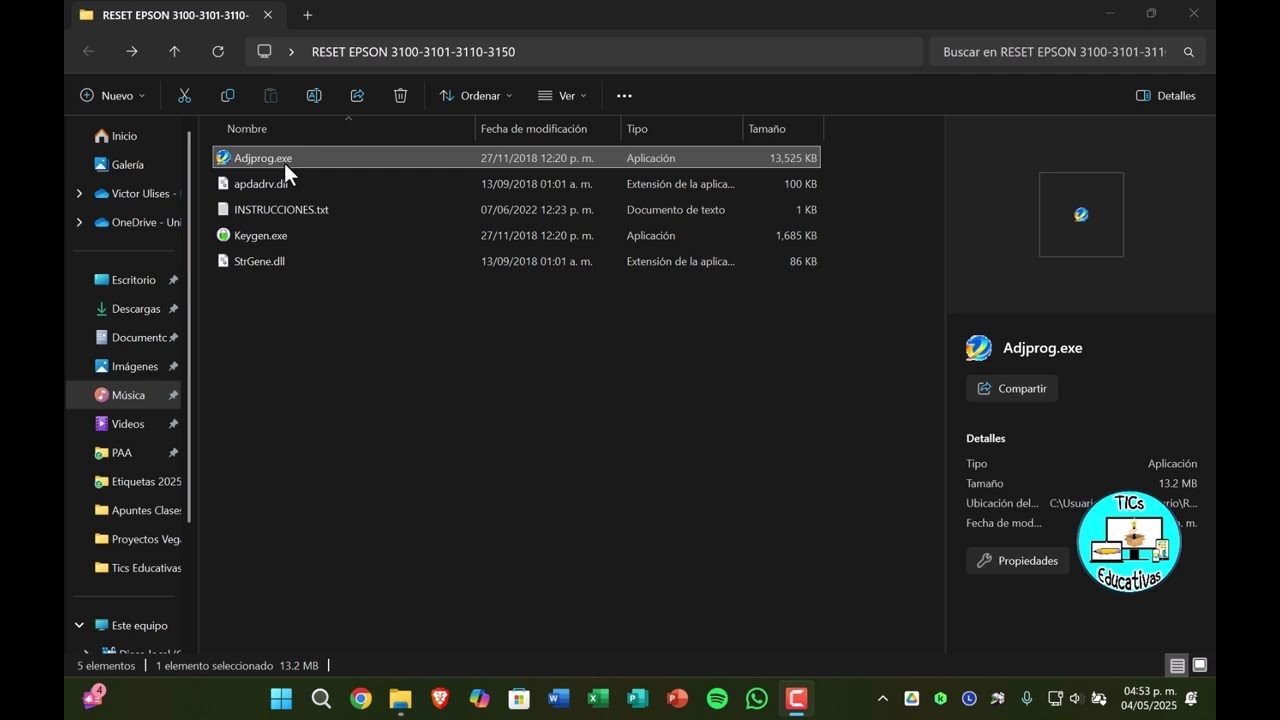1280x720 pixels.
Task: Click the breadcrumb chevron before folder name
Action: 291,52
